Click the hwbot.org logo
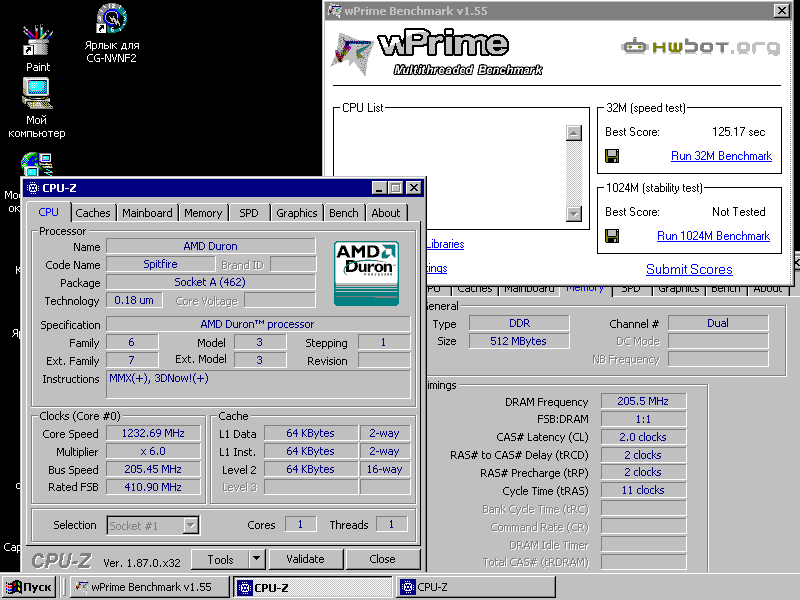 tap(701, 47)
